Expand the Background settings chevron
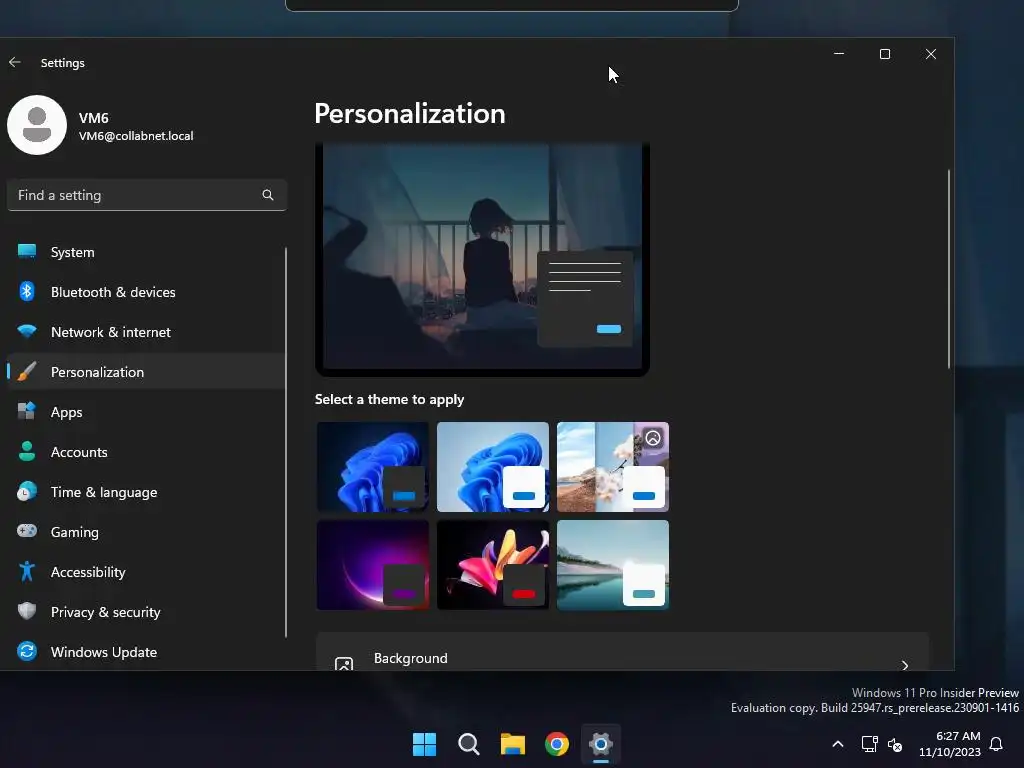The height and width of the screenshot is (768, 1024). pos(904,664)
